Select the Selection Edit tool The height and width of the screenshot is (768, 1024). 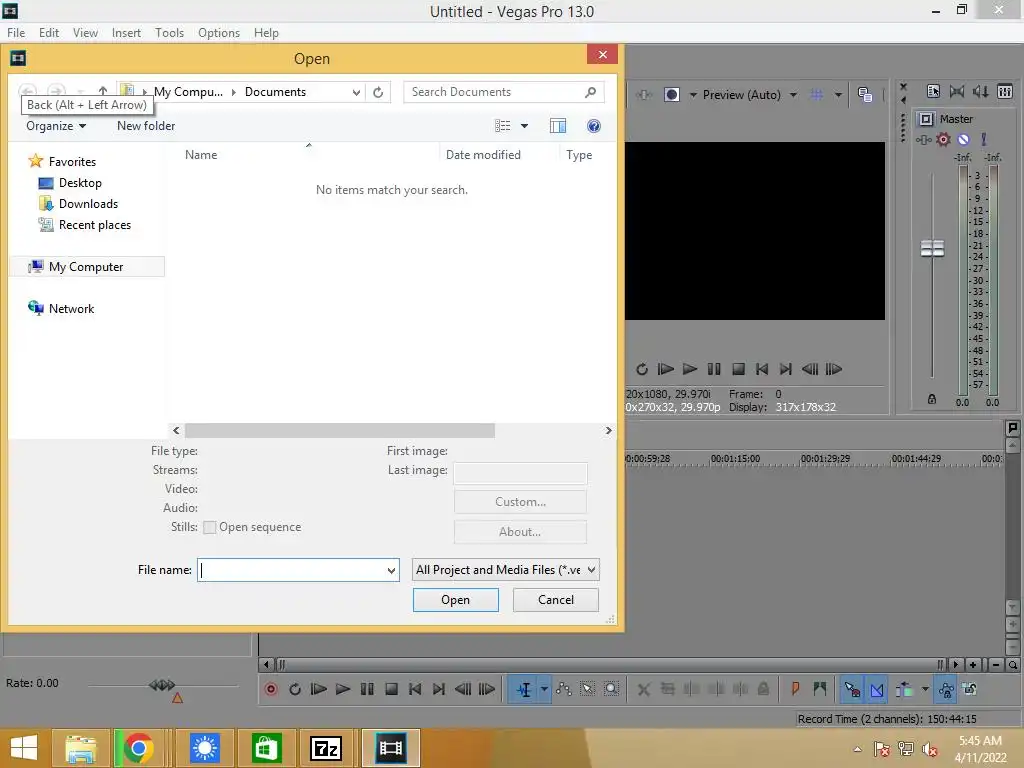click(x=588, y=689)
